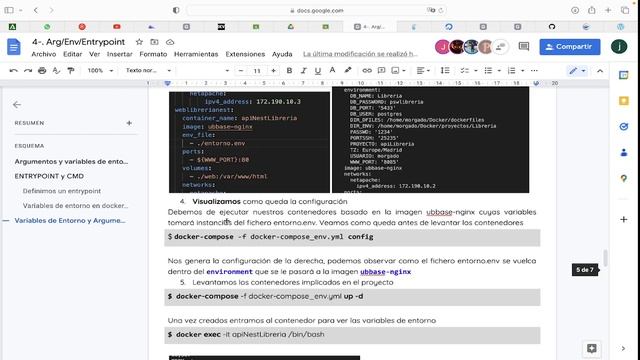
Task: Open the font family dropdown
Action: coord(205,71)
